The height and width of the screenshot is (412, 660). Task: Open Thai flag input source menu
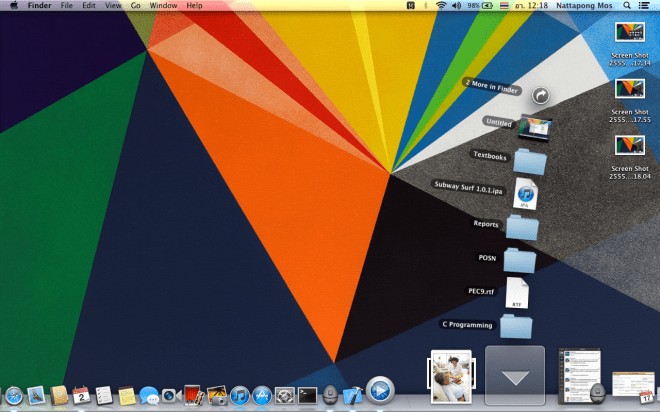coord(504,5)
